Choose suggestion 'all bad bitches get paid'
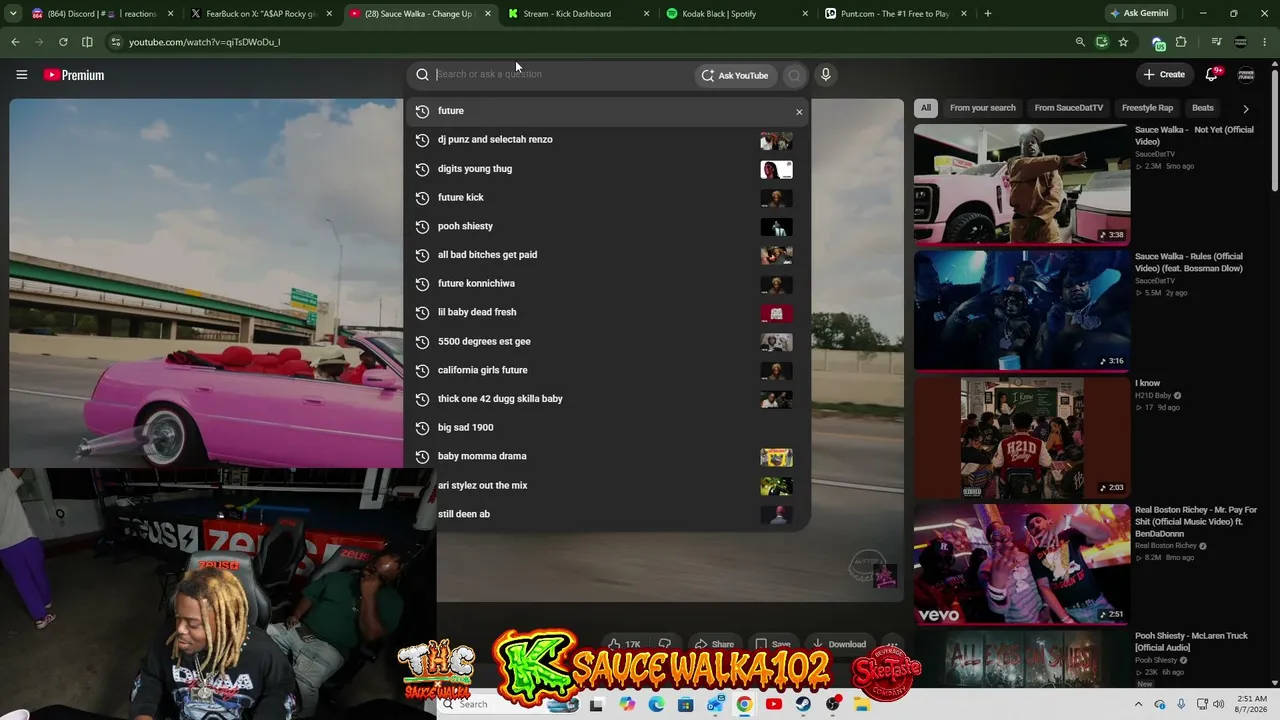1280x720 pixels. tap(608, 255)
